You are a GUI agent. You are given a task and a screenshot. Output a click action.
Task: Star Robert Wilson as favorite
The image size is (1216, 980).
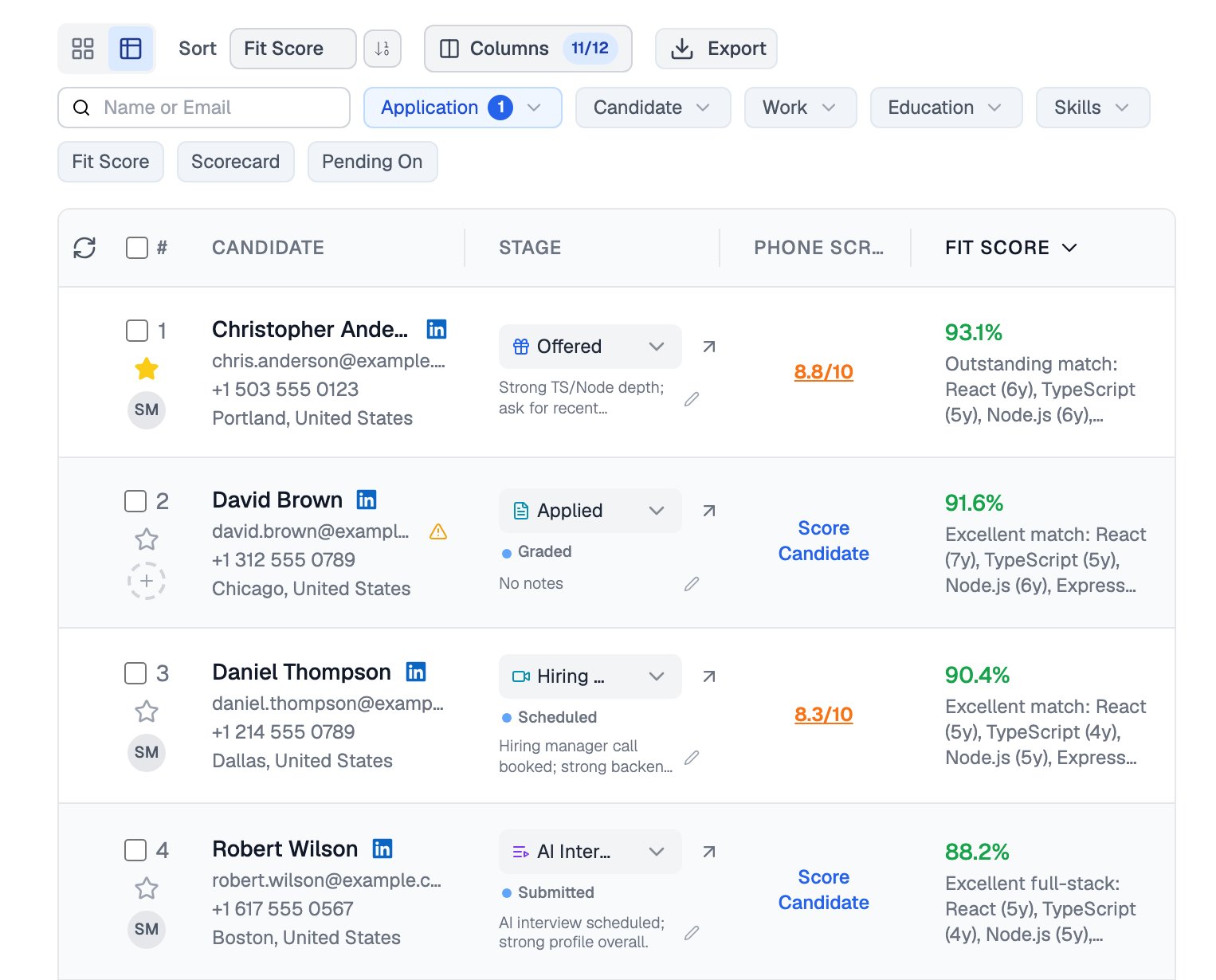click(x=147, y=888)
